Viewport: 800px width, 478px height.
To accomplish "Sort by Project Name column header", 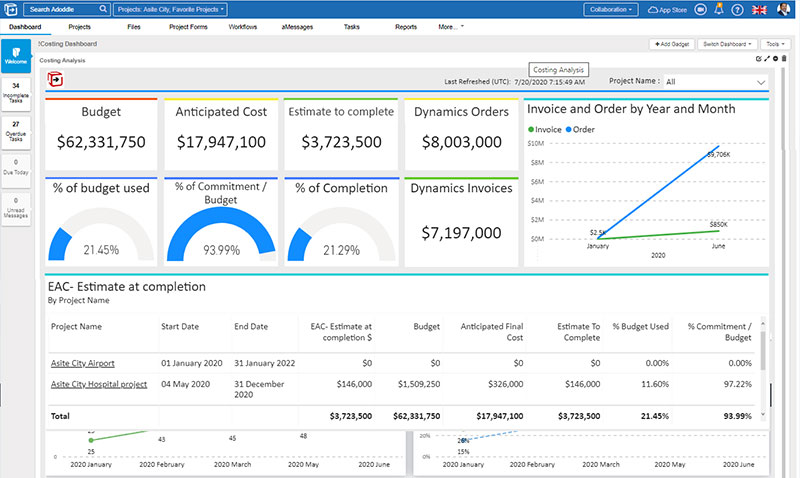I will coord(77,326).
